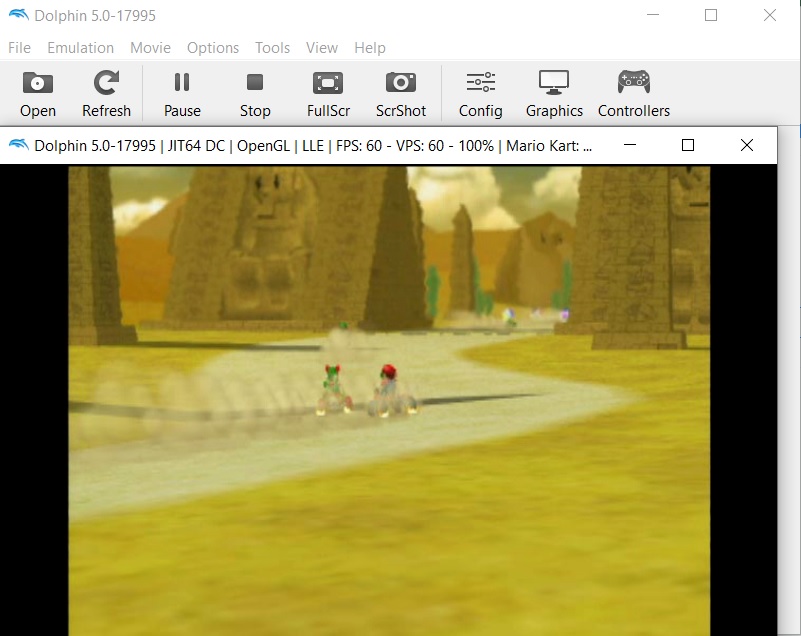Open the Emulation menu
Viewport: 801px width, 636px height.
tap(81, 48)
